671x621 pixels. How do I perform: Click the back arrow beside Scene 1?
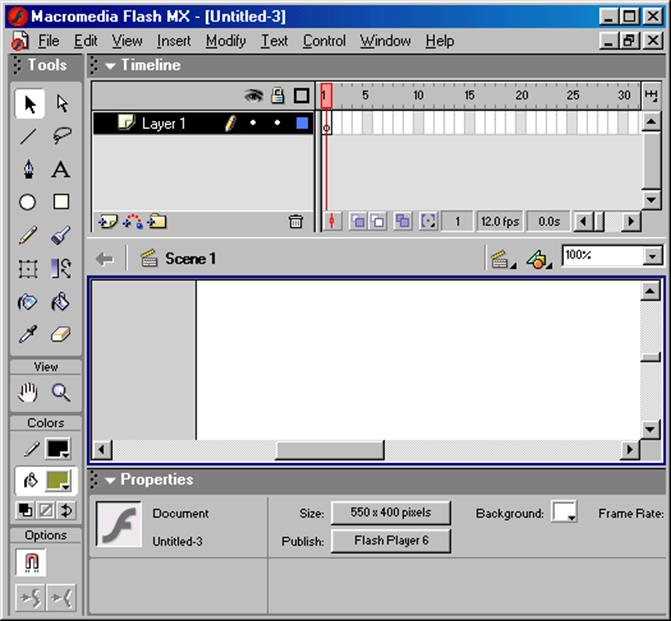[105, 259]
